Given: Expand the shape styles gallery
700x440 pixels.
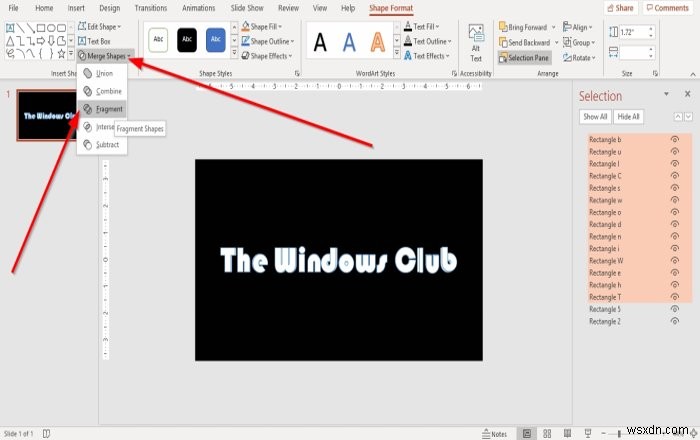Looking at the screenshot, I should [x=234, y=53].
